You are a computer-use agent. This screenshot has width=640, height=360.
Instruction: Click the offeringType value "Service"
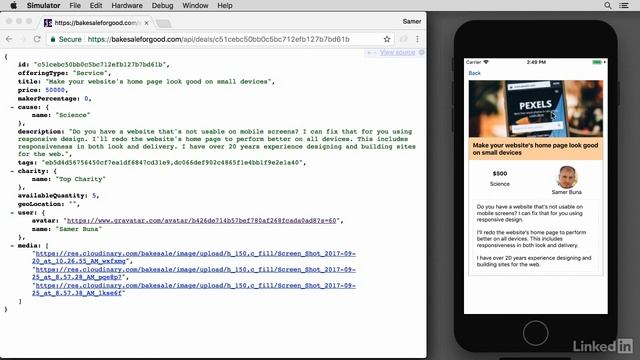[x=91, y=73]
